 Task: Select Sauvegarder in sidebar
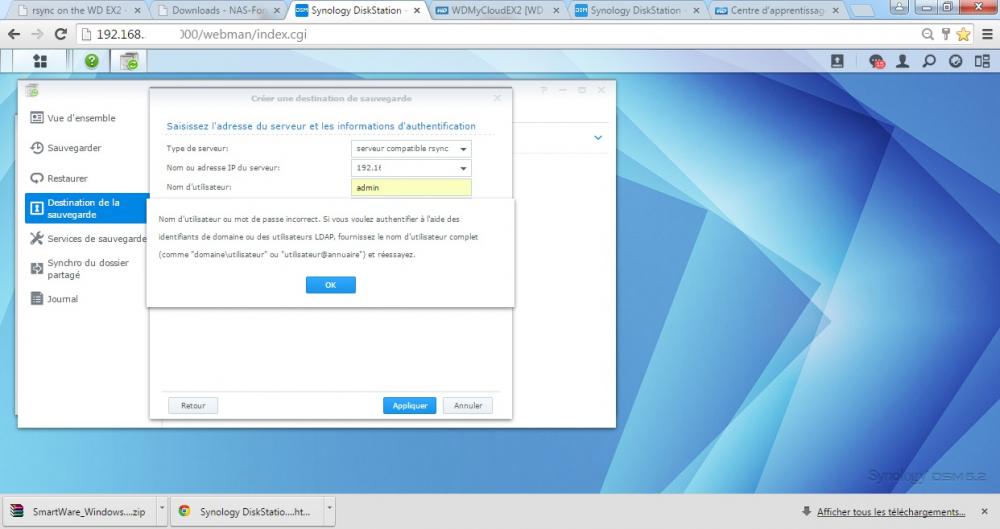(x=74, y=148)
